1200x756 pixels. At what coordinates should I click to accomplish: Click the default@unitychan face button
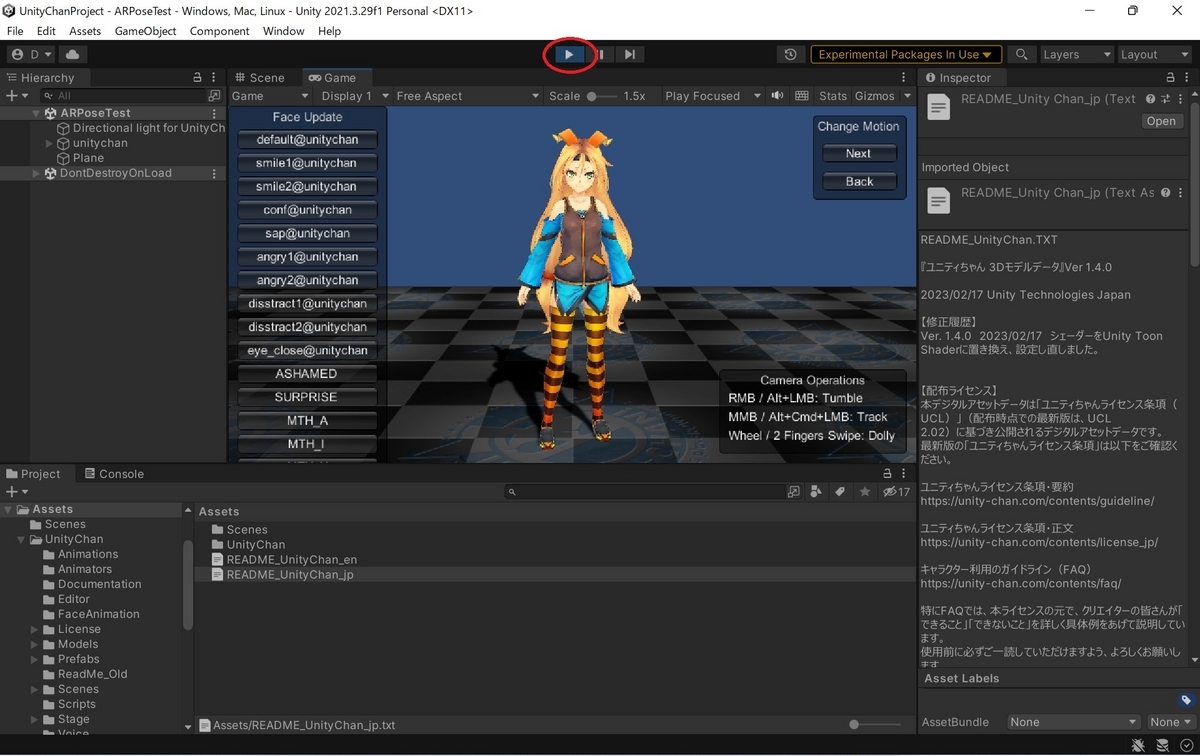point(307,140)
